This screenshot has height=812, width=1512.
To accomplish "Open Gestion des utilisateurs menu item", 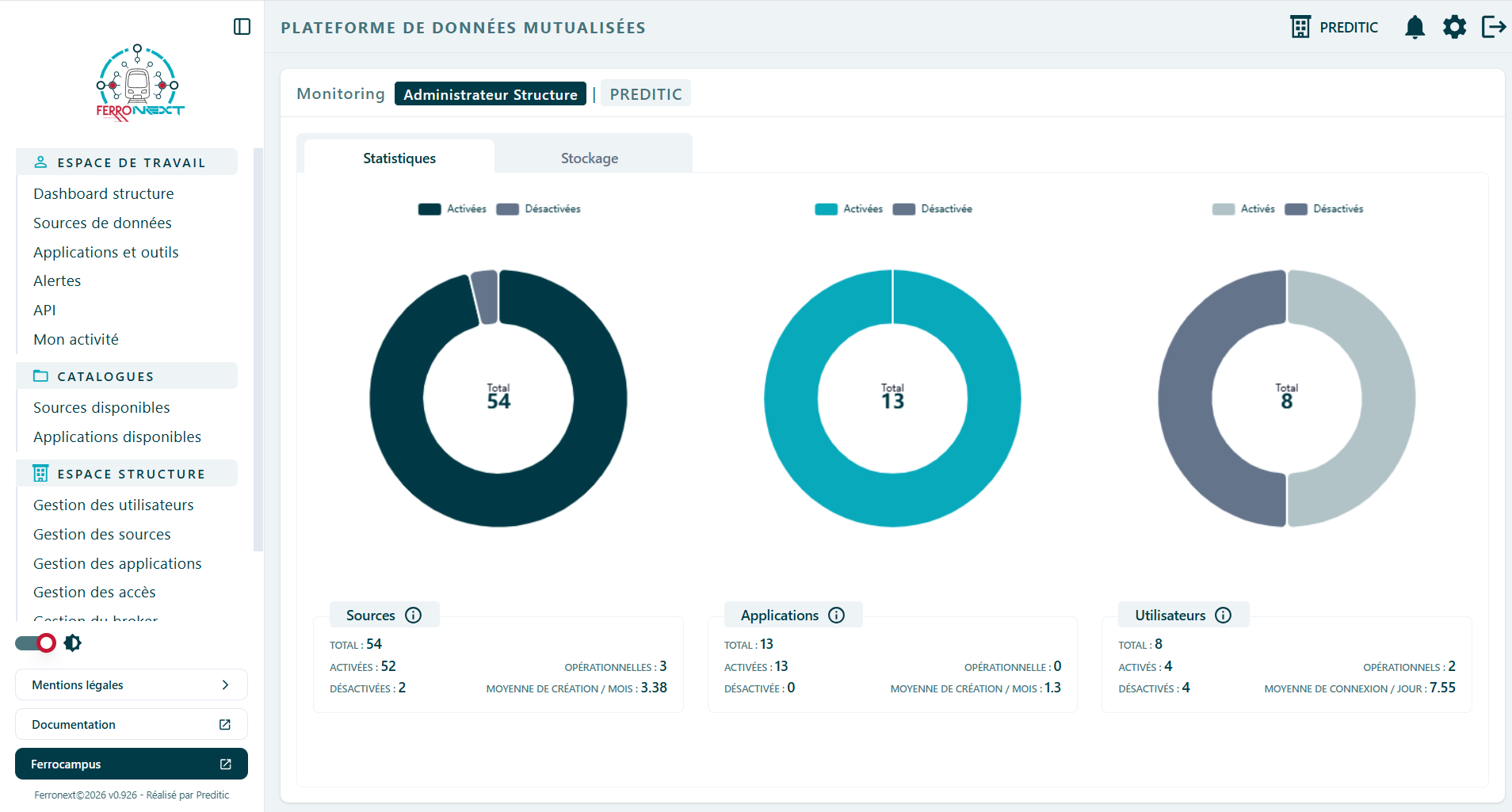I will pos(113,505).
